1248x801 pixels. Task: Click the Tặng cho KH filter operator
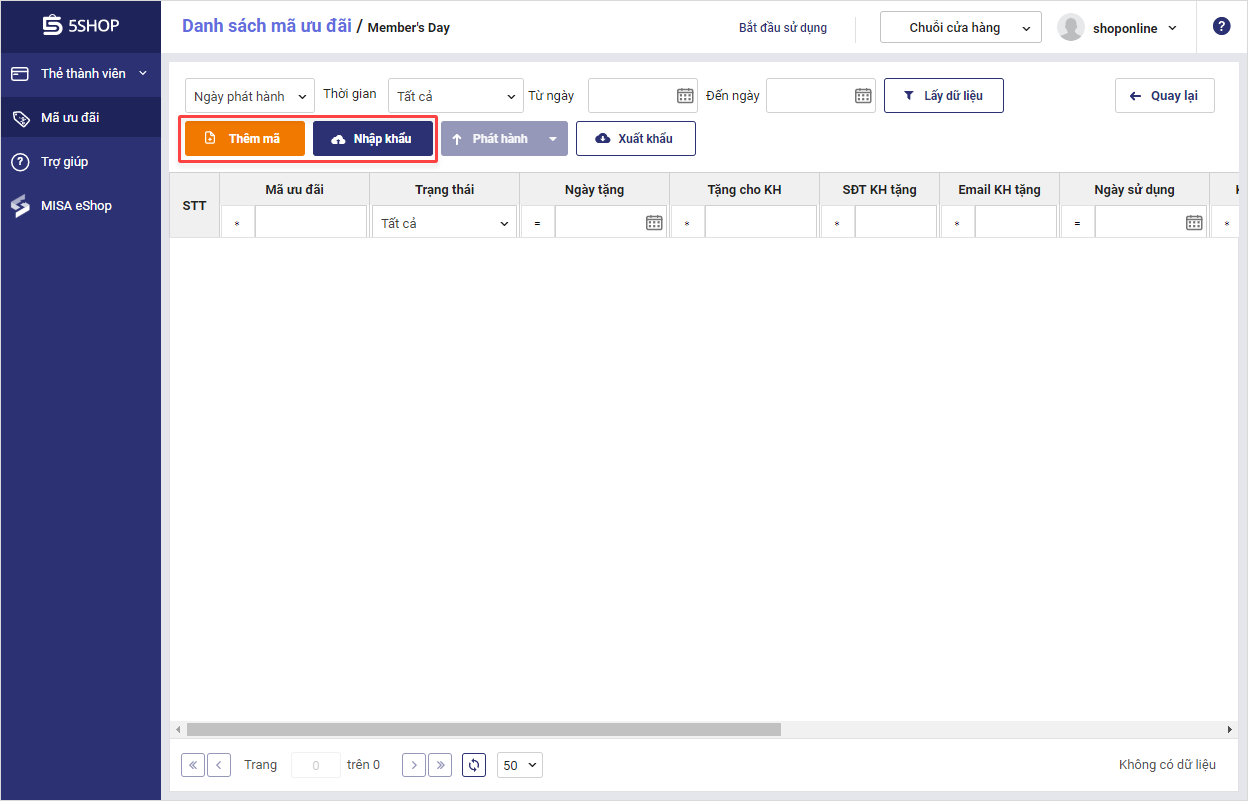687,223
